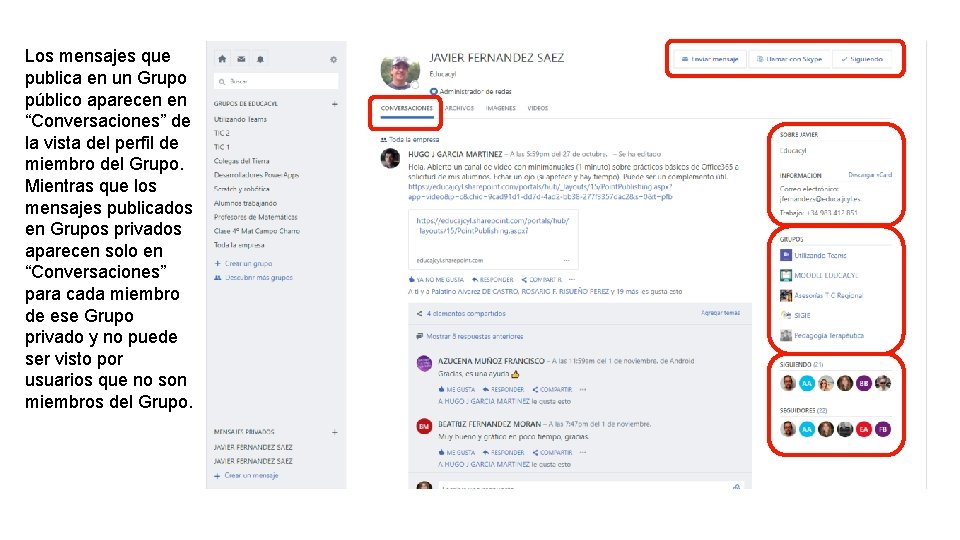This screenshot has width=960, height=540.
Task: Open options ellipsis on link preview card
Action: 566,261
